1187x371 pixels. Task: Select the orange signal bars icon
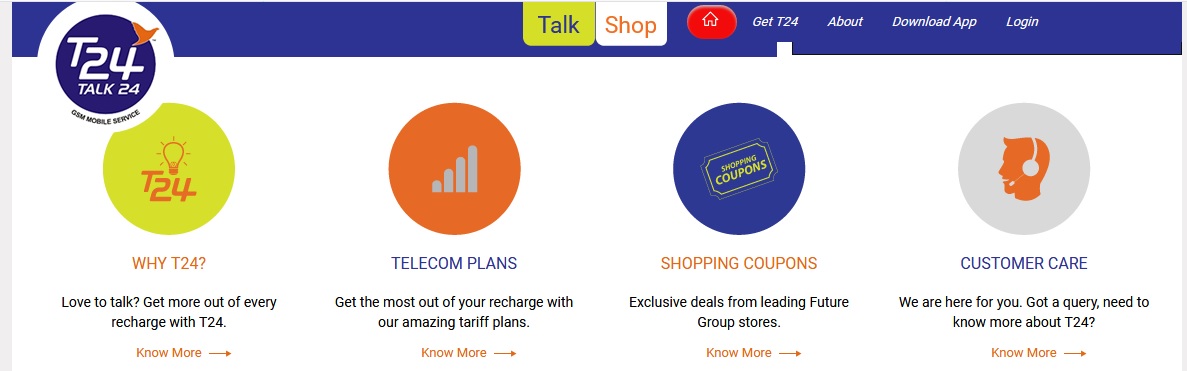(x=454, y=168)
